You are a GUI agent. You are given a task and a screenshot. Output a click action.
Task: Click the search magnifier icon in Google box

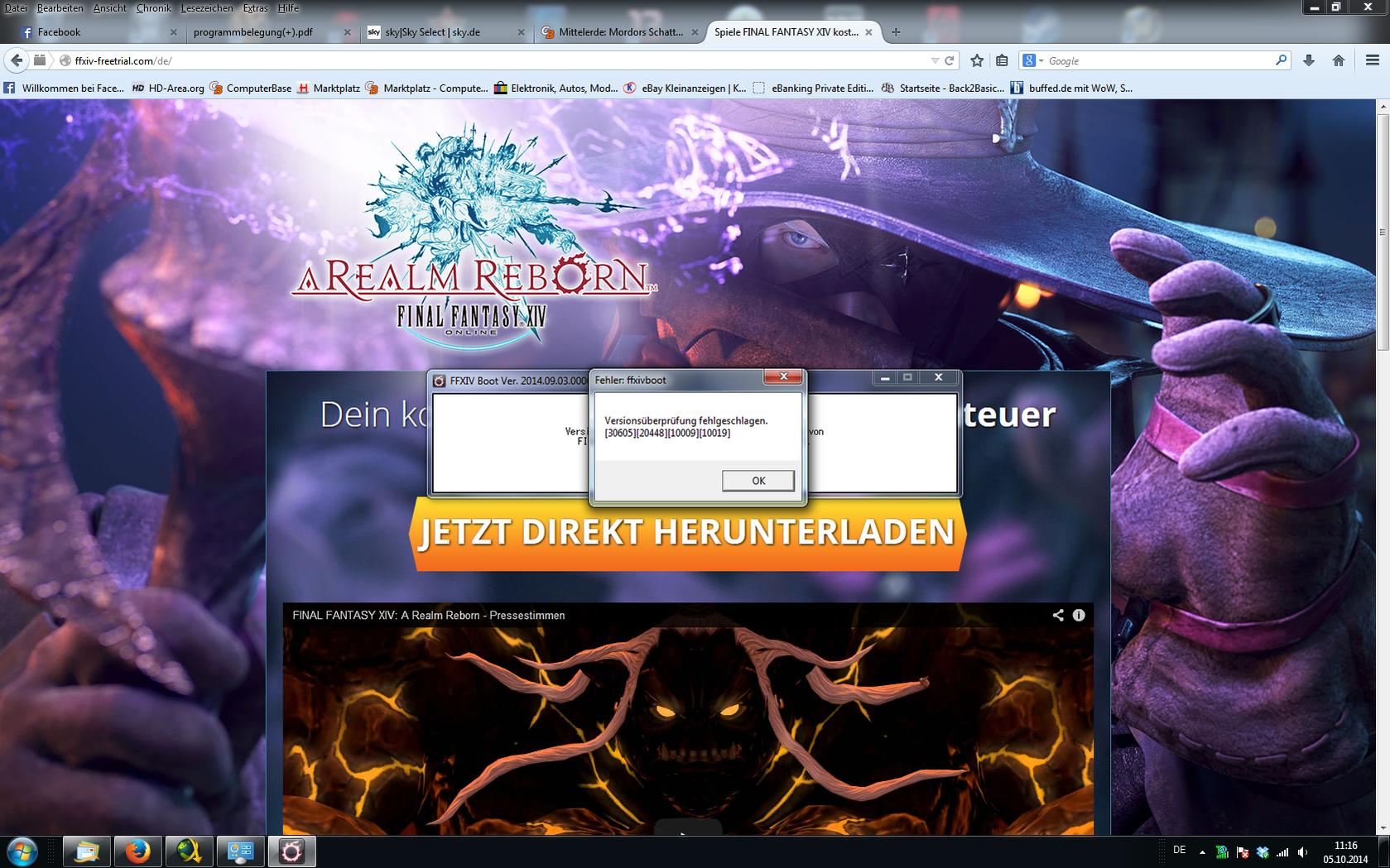1281,60
